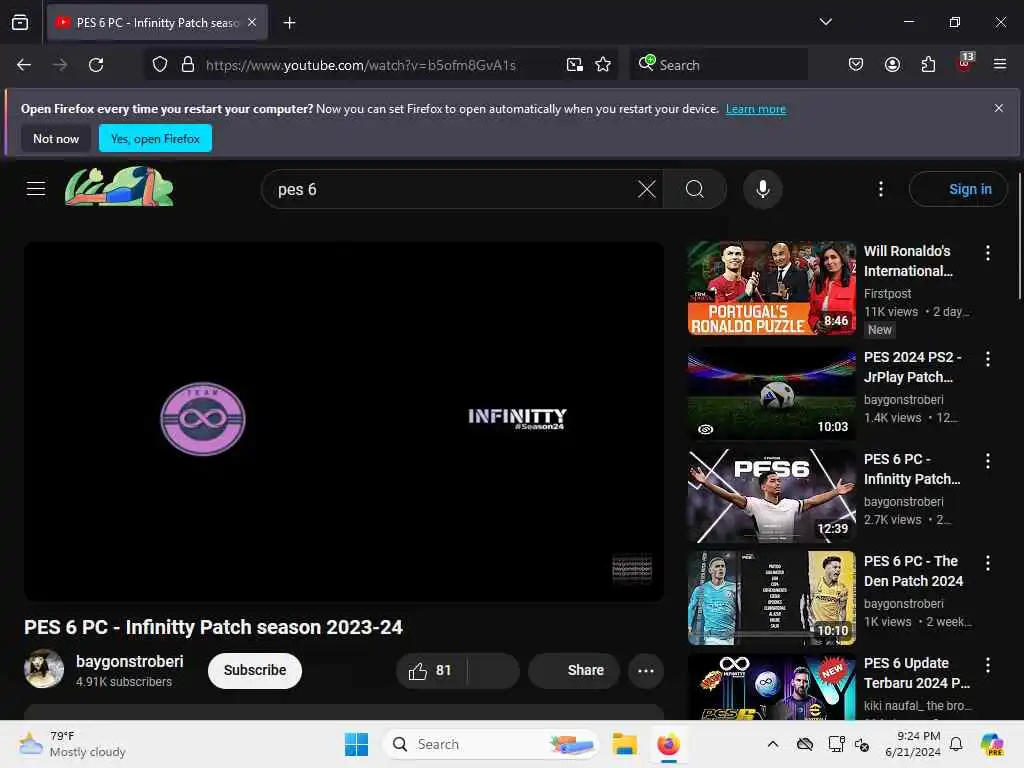
Task: Click Yes, open Firefox button
Action: pyautogui.click(x=155, y=138)
